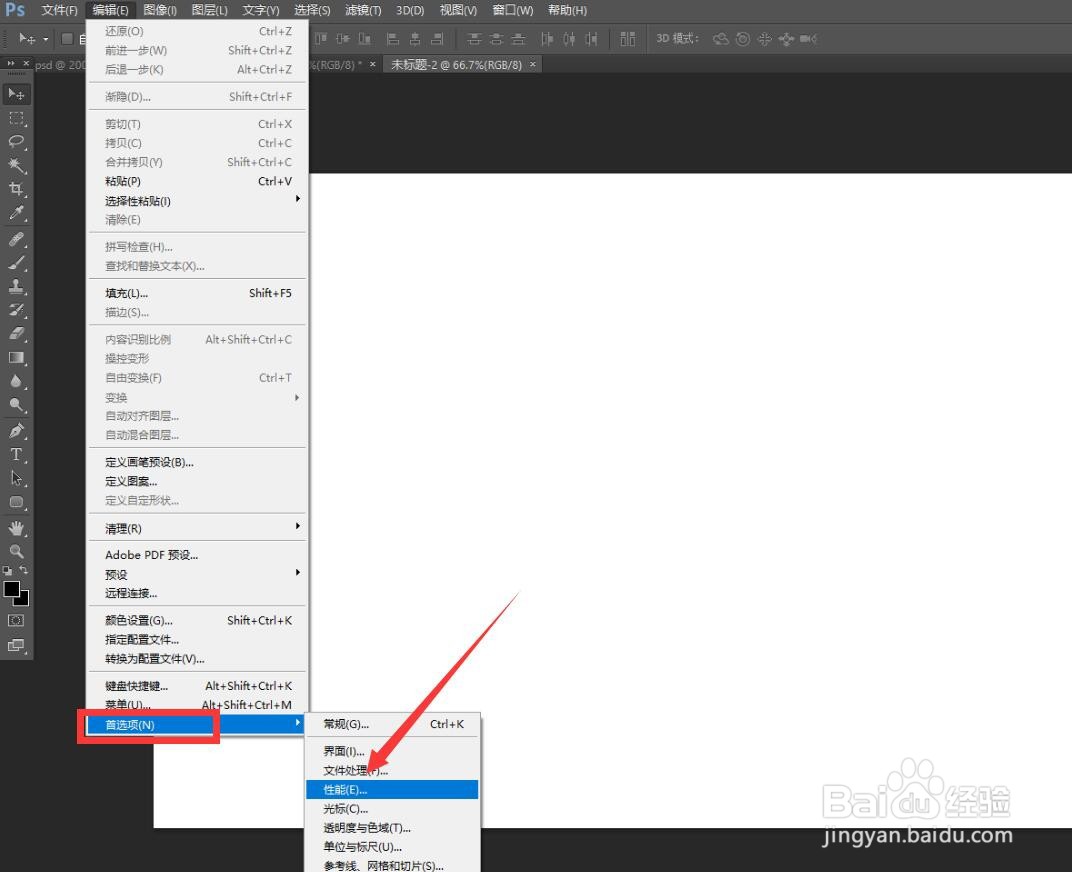Click the 3D roll mode icon
The width and height of the screenshot is (1072, 872).
click(x=742, y=39)
